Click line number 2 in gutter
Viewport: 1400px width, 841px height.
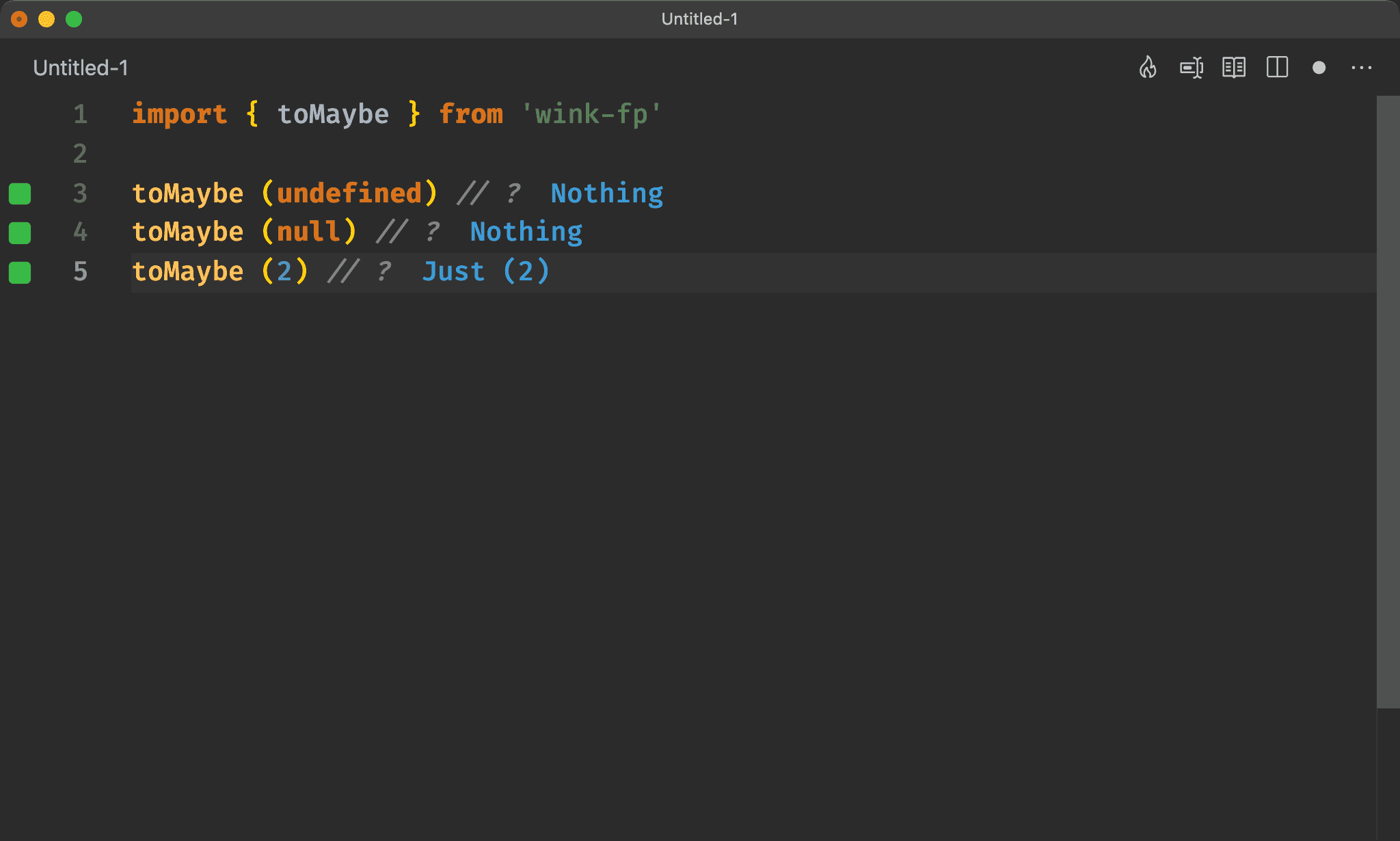(81, 154)
